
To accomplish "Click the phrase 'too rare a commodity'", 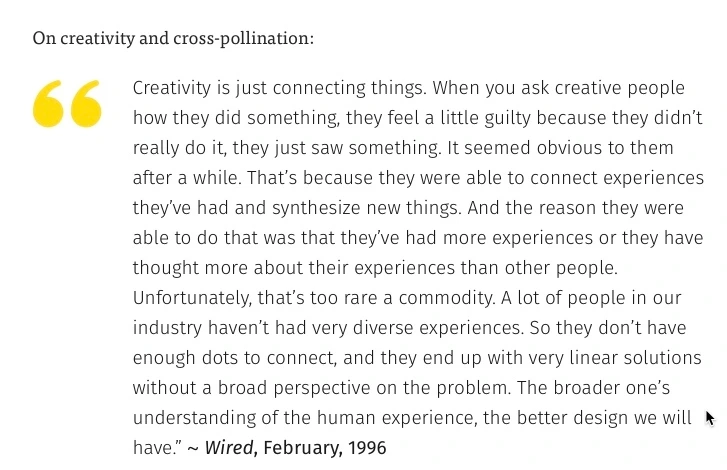I will point(402,298).
